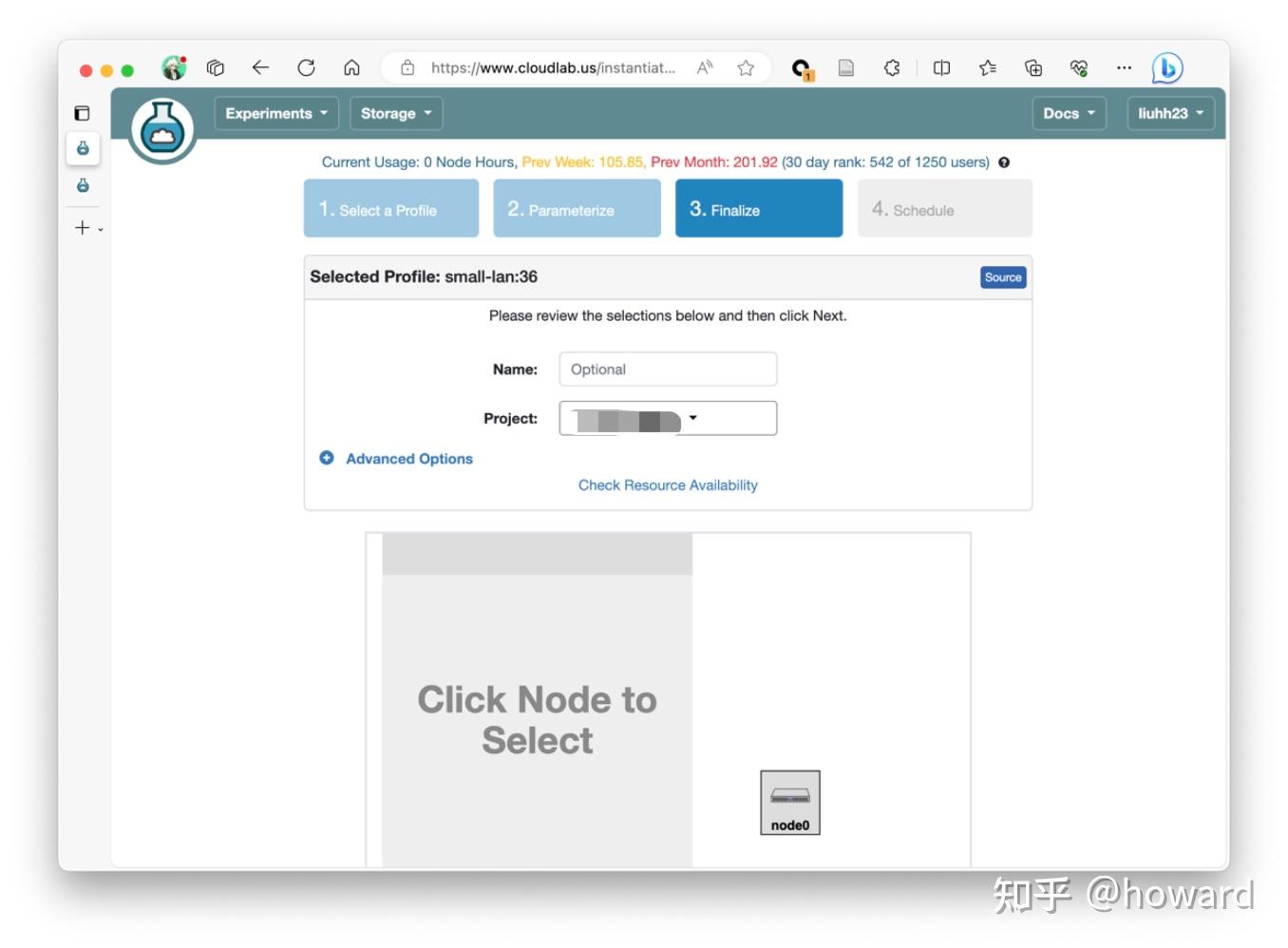Go to the Select a Profile step

point(390,208)
